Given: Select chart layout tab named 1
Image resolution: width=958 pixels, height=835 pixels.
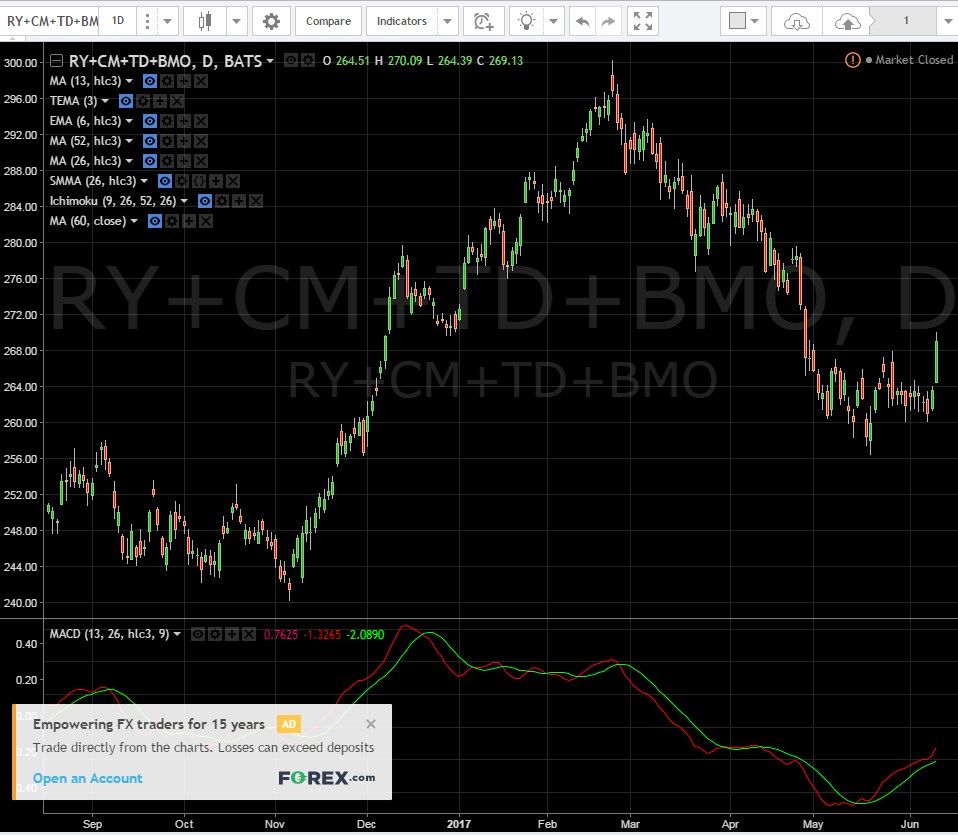Looking at the screenshot, I should pos(906,21).
